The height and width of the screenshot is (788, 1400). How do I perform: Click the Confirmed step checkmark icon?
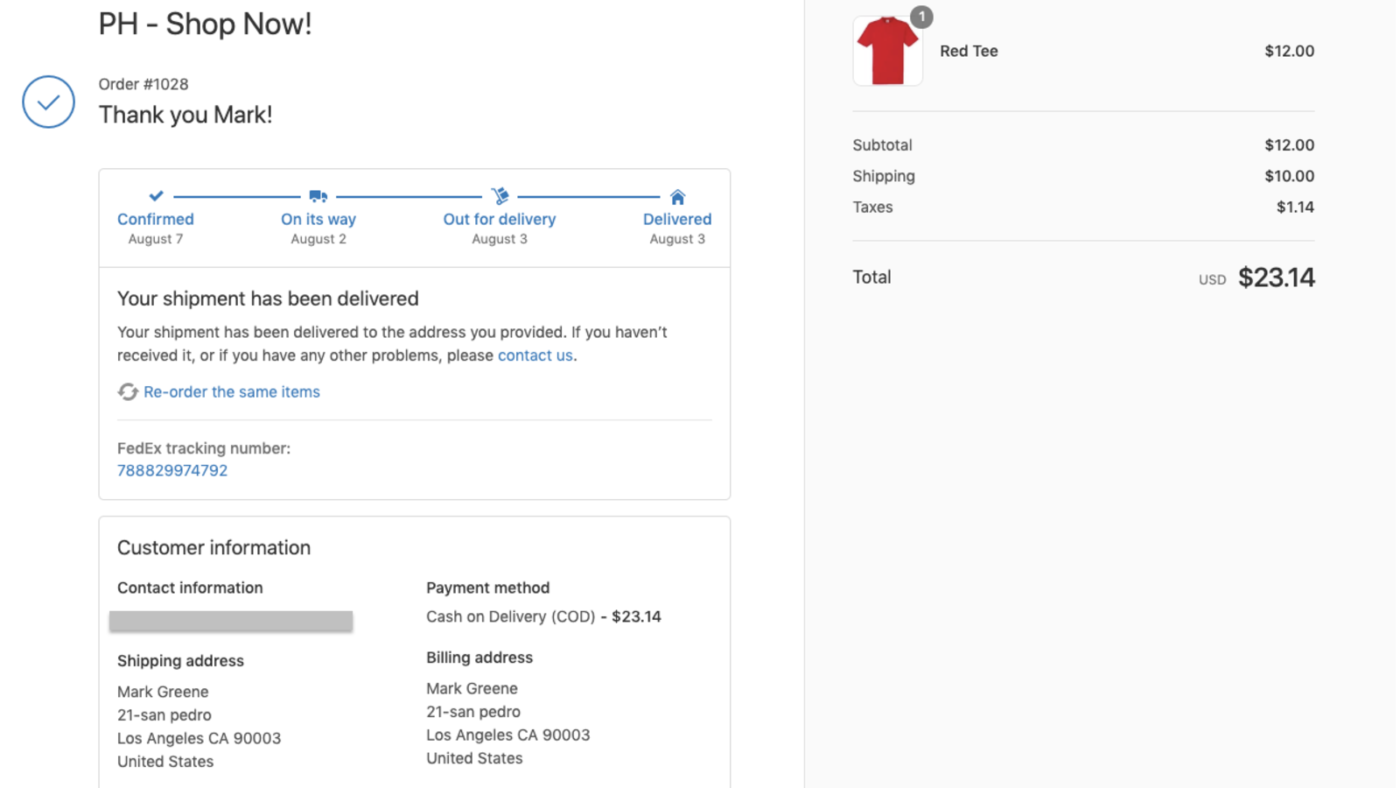pyautogui.click(x=156, y=196)
